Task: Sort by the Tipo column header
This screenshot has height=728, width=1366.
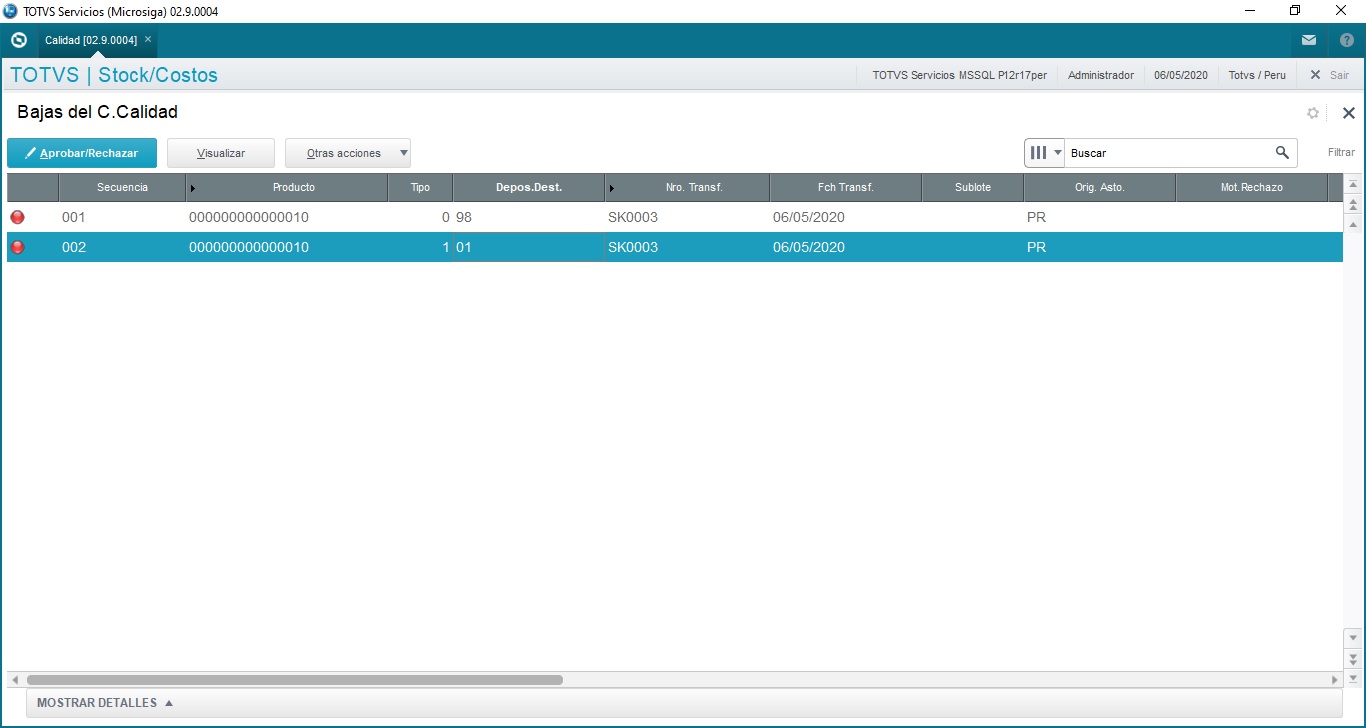Action: [420, 187]
